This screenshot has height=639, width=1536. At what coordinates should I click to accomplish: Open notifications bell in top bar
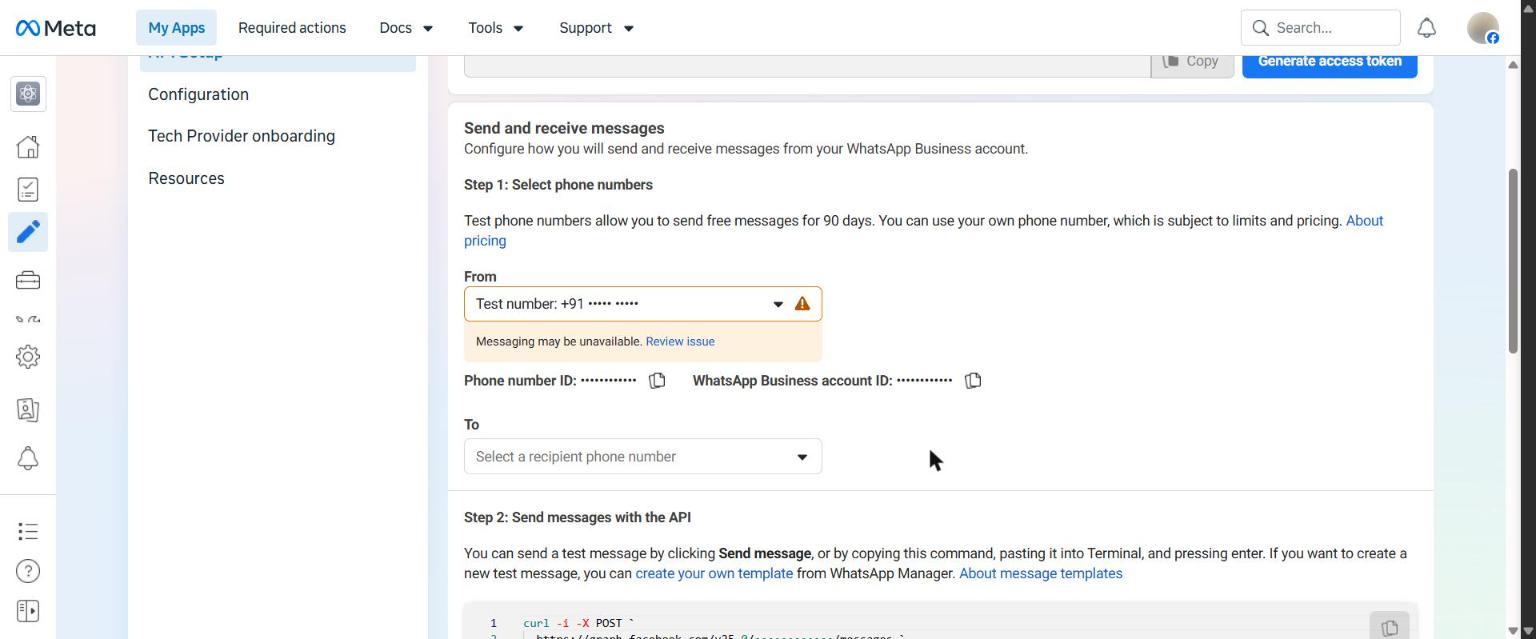pyautogui.click(x=1427, y=28)
